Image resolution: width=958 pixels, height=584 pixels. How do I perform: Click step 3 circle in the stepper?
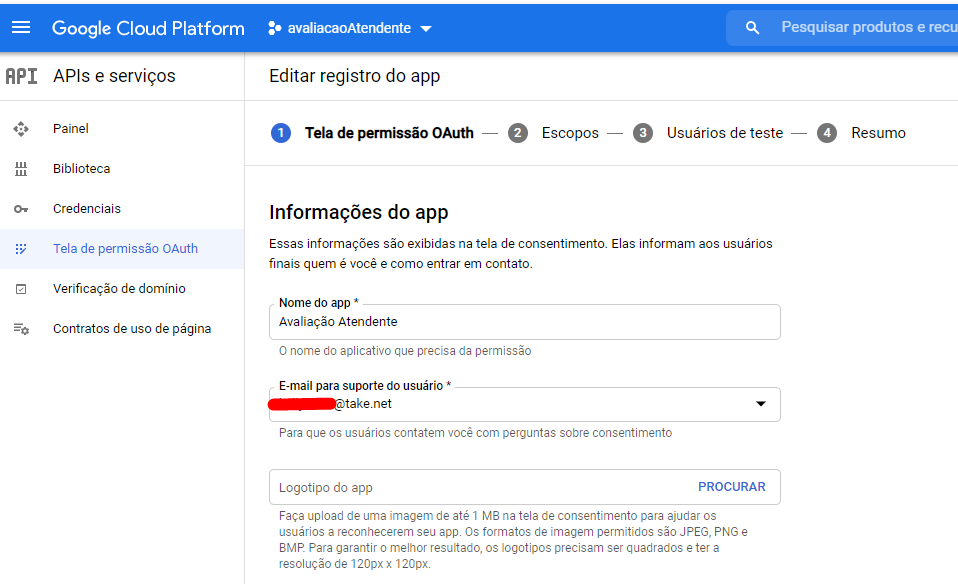pyautogui.click(x=643, y=133)
